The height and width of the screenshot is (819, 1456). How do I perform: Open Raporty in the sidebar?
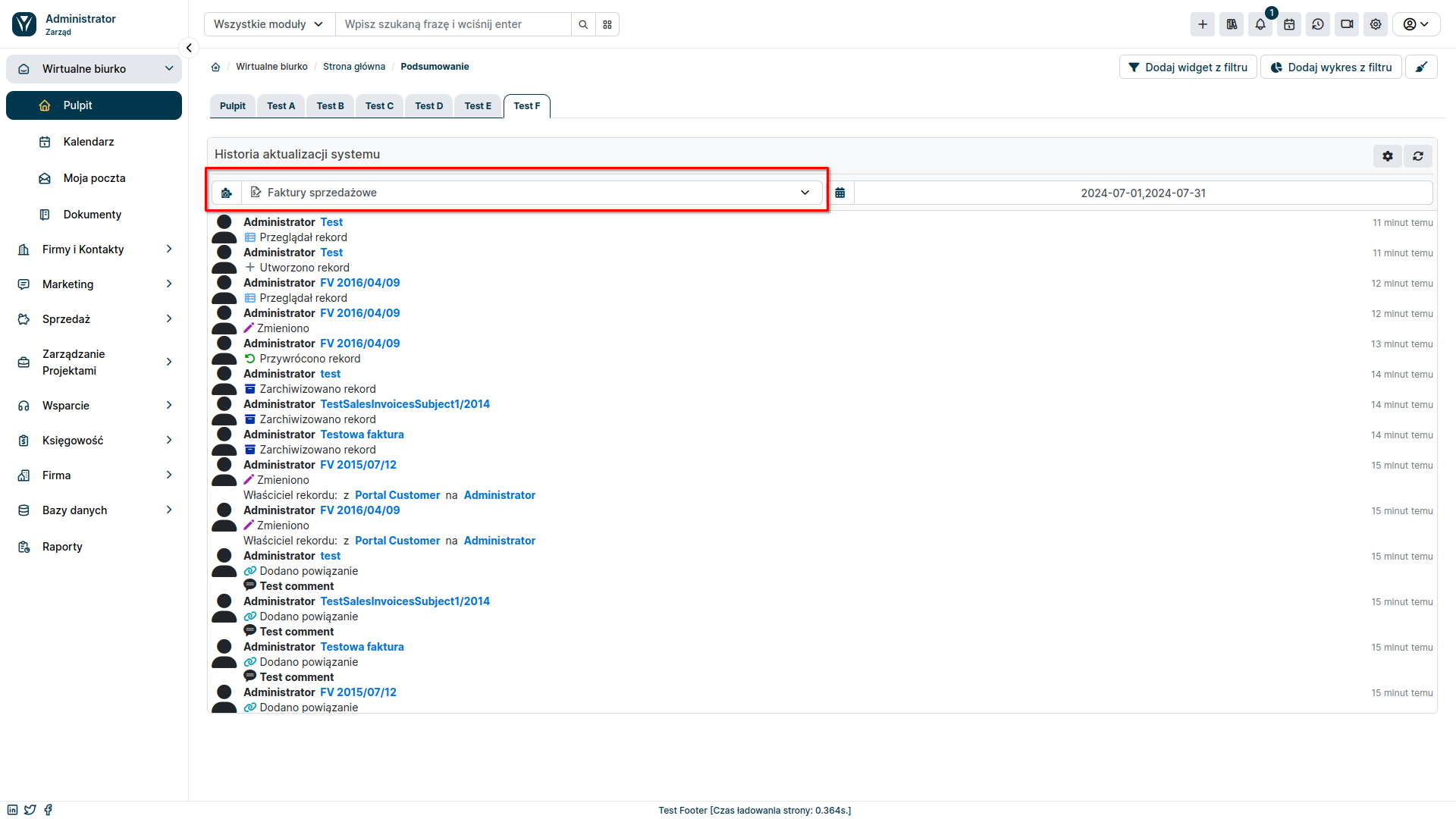(94, 547)
